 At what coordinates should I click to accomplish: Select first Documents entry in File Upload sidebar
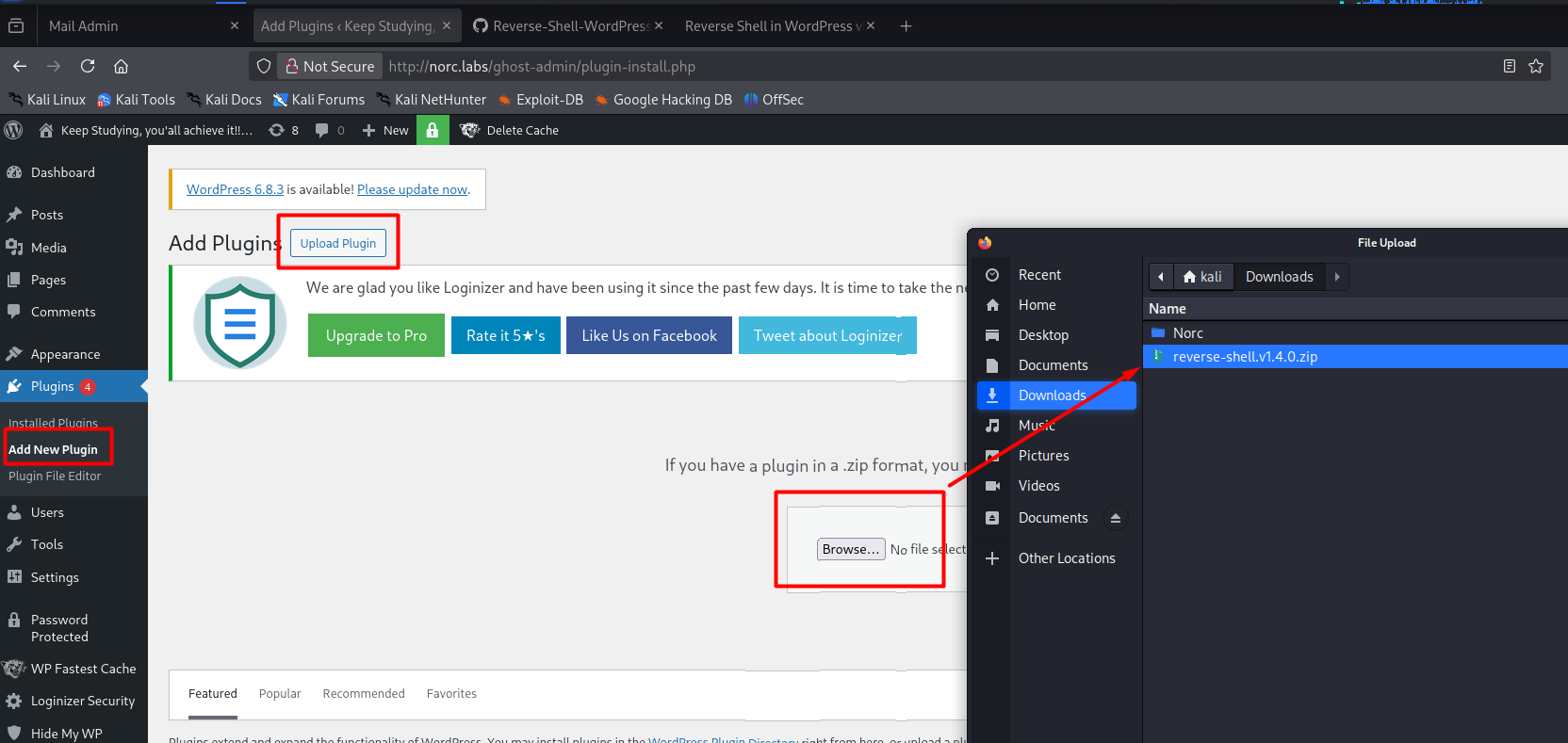pyautogui.click(x=1056, y=365)
